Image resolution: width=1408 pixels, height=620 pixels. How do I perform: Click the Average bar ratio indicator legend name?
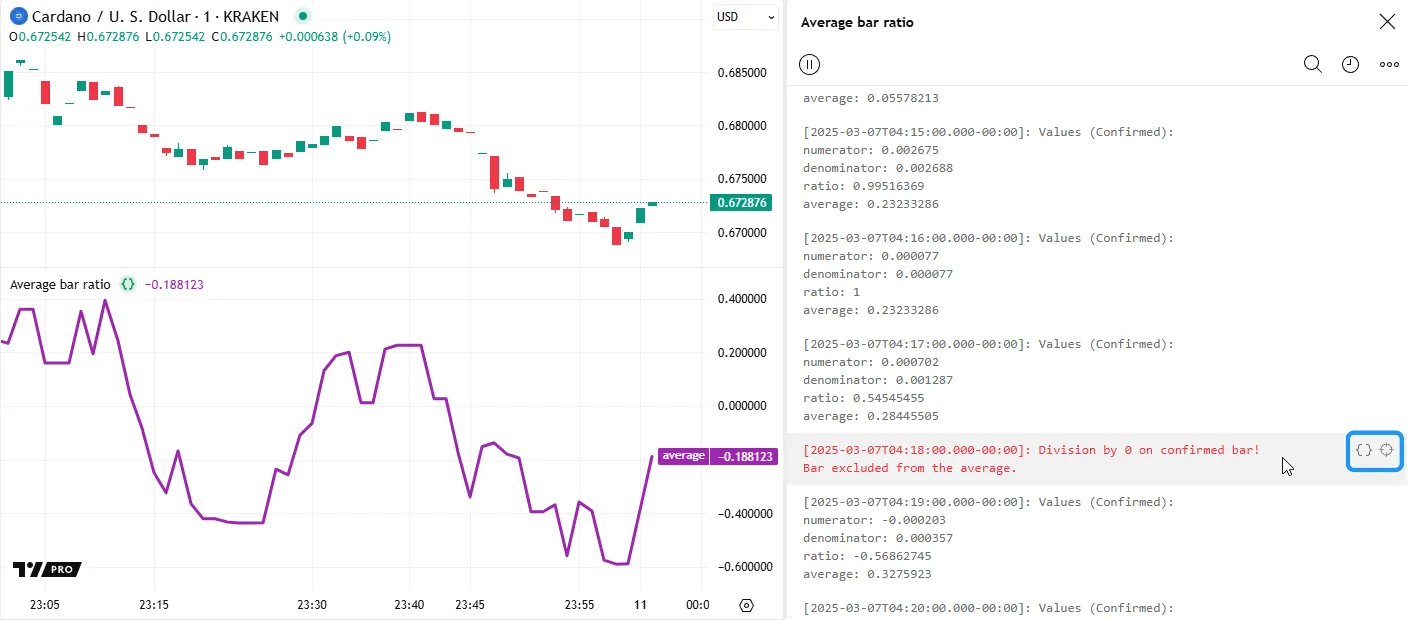point(60,285)
